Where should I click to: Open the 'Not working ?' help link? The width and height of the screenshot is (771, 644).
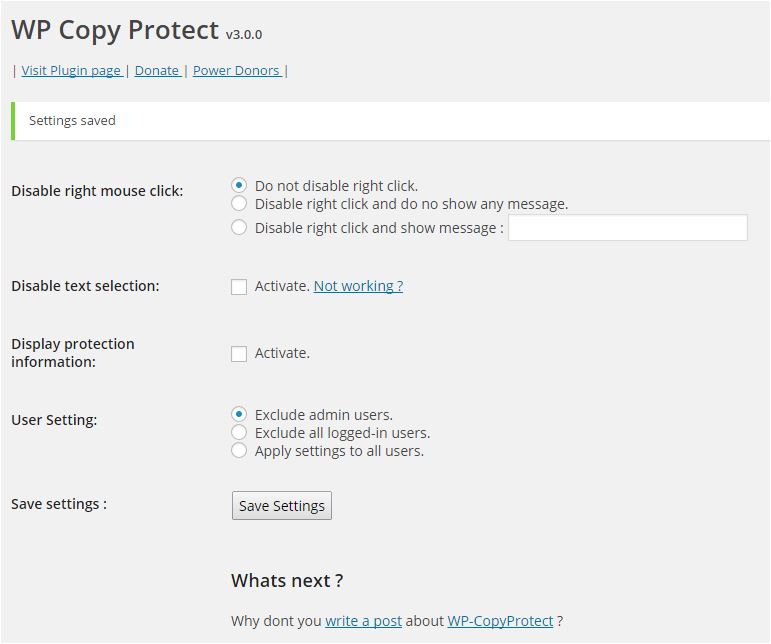click(x=358, y=286)
